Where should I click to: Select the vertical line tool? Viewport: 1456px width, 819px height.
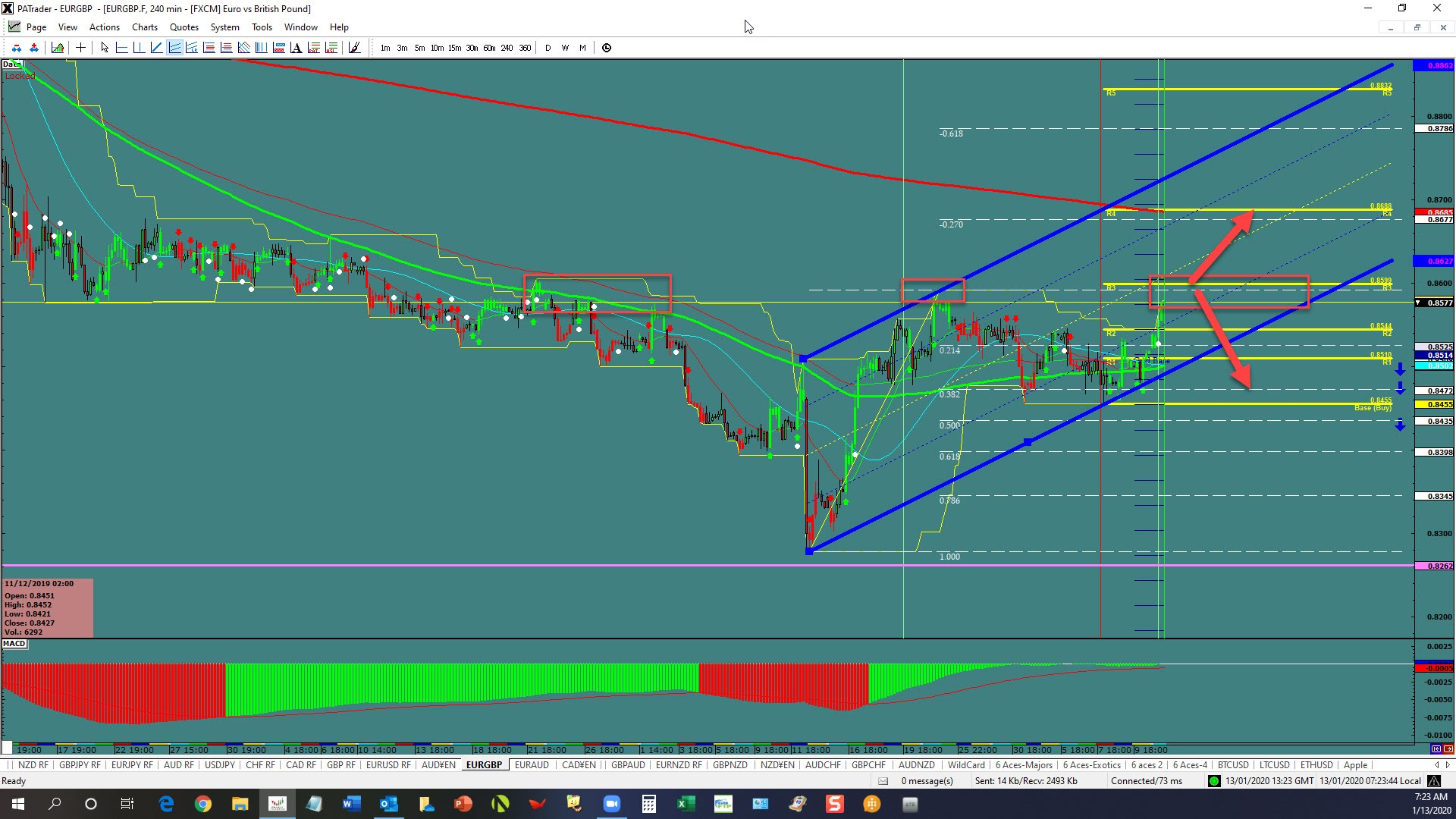[139, 48]
